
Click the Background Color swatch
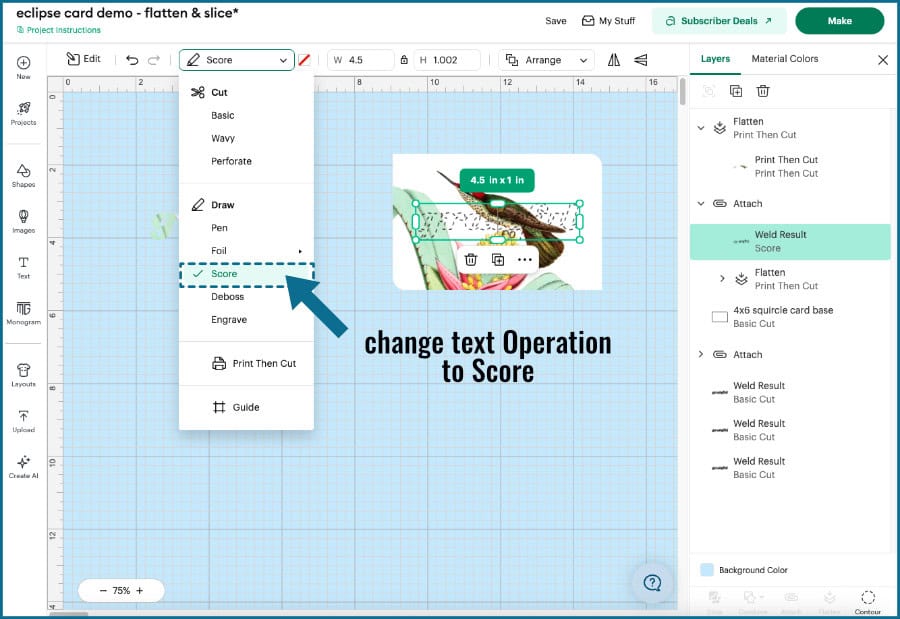[x=707, y=570]
